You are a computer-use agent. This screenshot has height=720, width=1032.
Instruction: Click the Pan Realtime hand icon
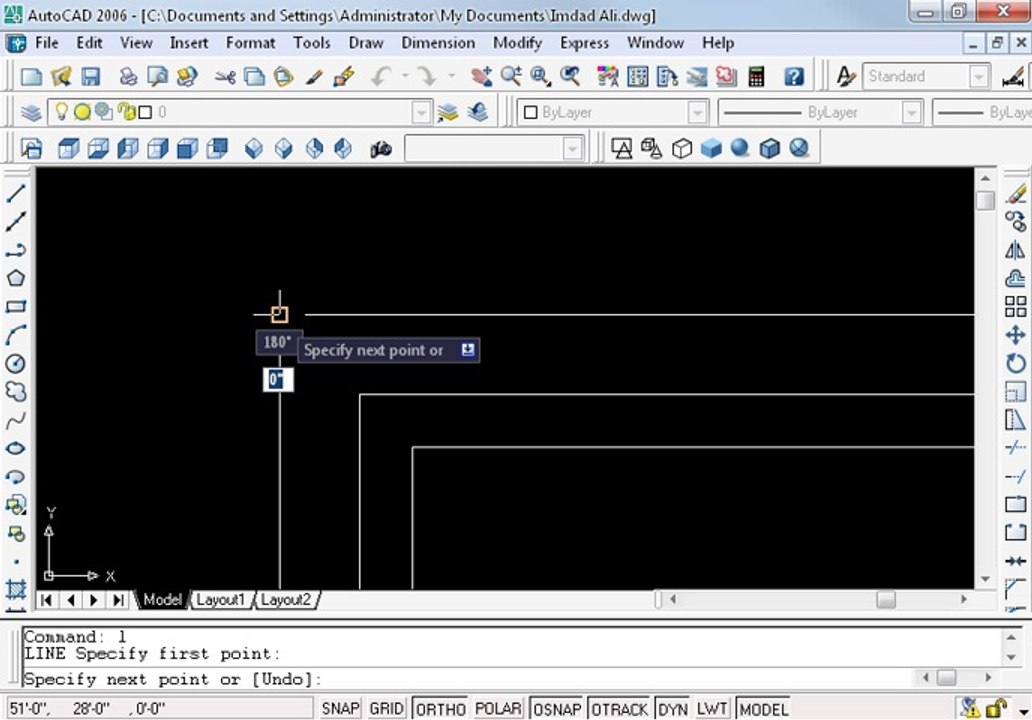point(482,76)
